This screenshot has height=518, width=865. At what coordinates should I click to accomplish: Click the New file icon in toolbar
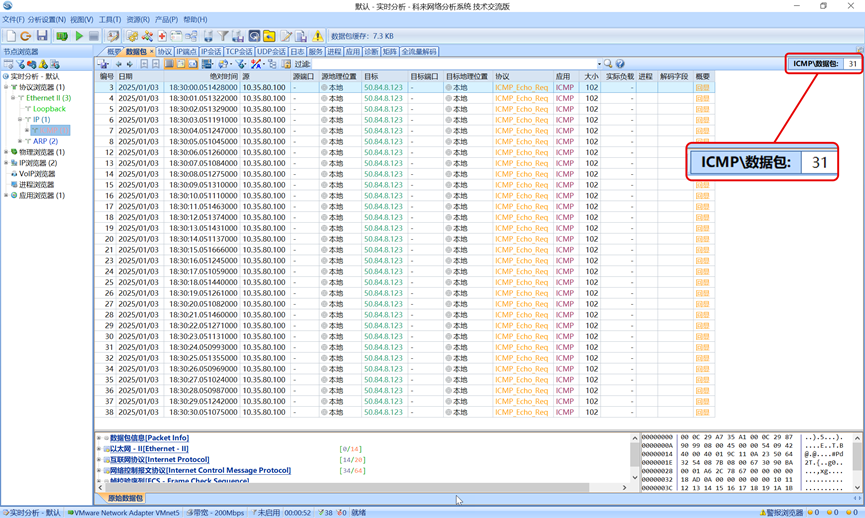point(10,36)
